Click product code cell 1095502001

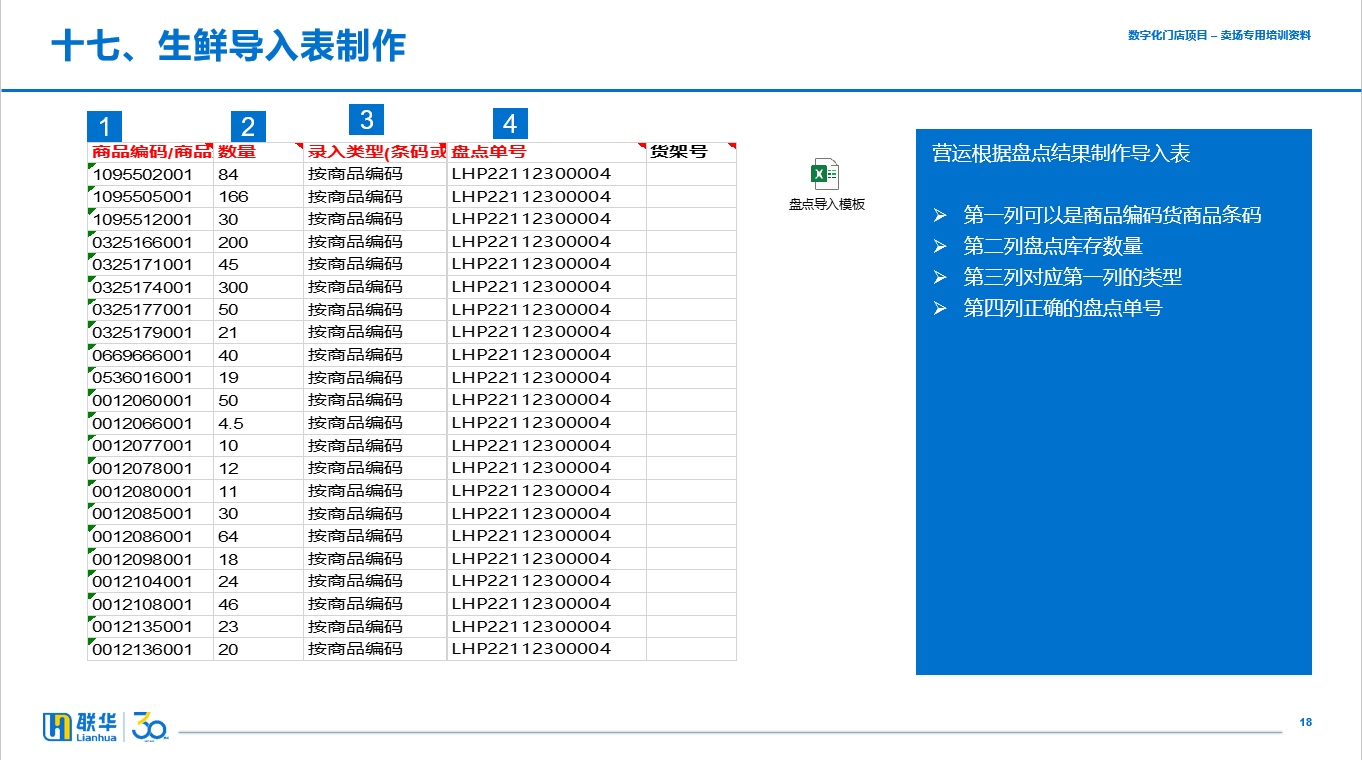pos(151,174)
